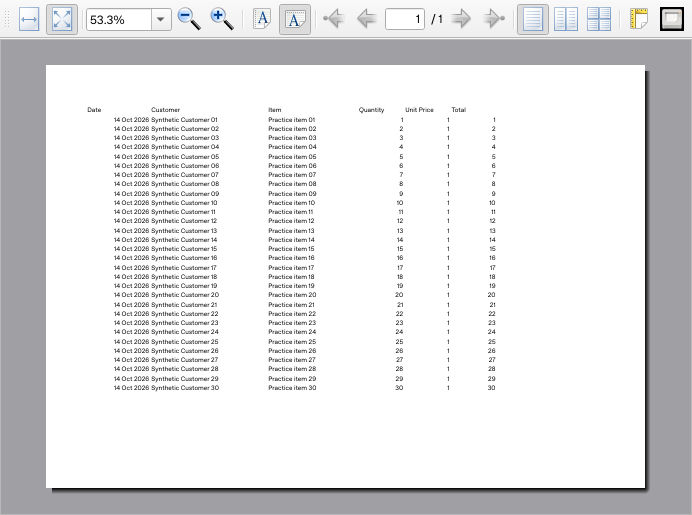Toggle the highlighted A page margins icon

click(295, 19)
